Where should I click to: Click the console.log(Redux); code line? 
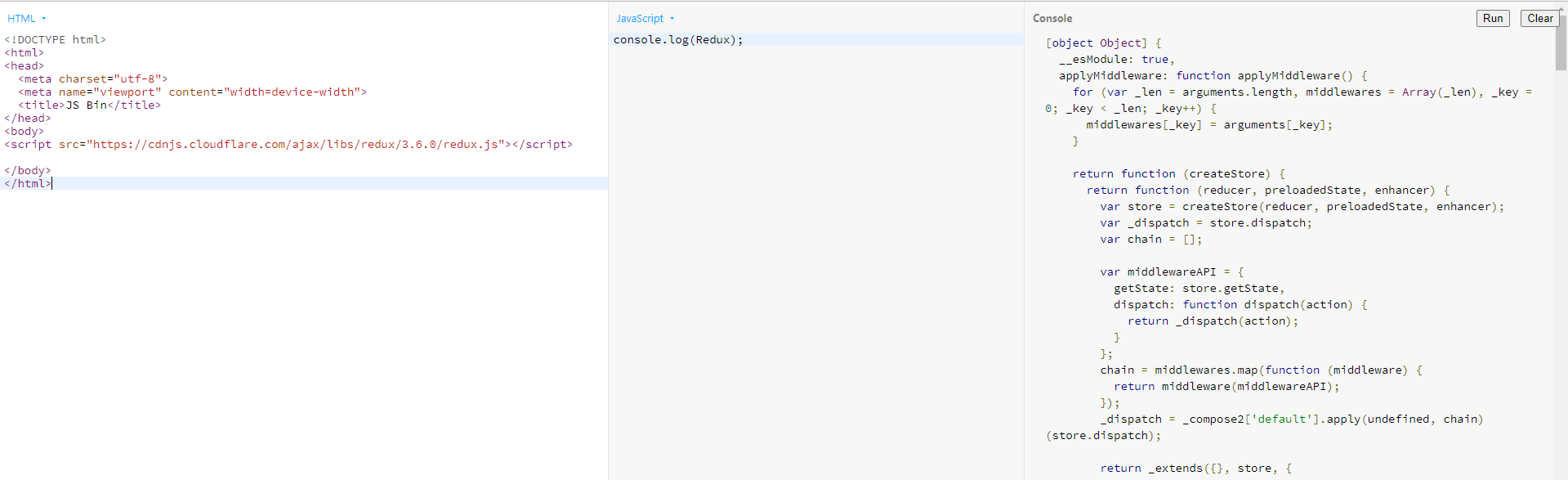(678, 39)
